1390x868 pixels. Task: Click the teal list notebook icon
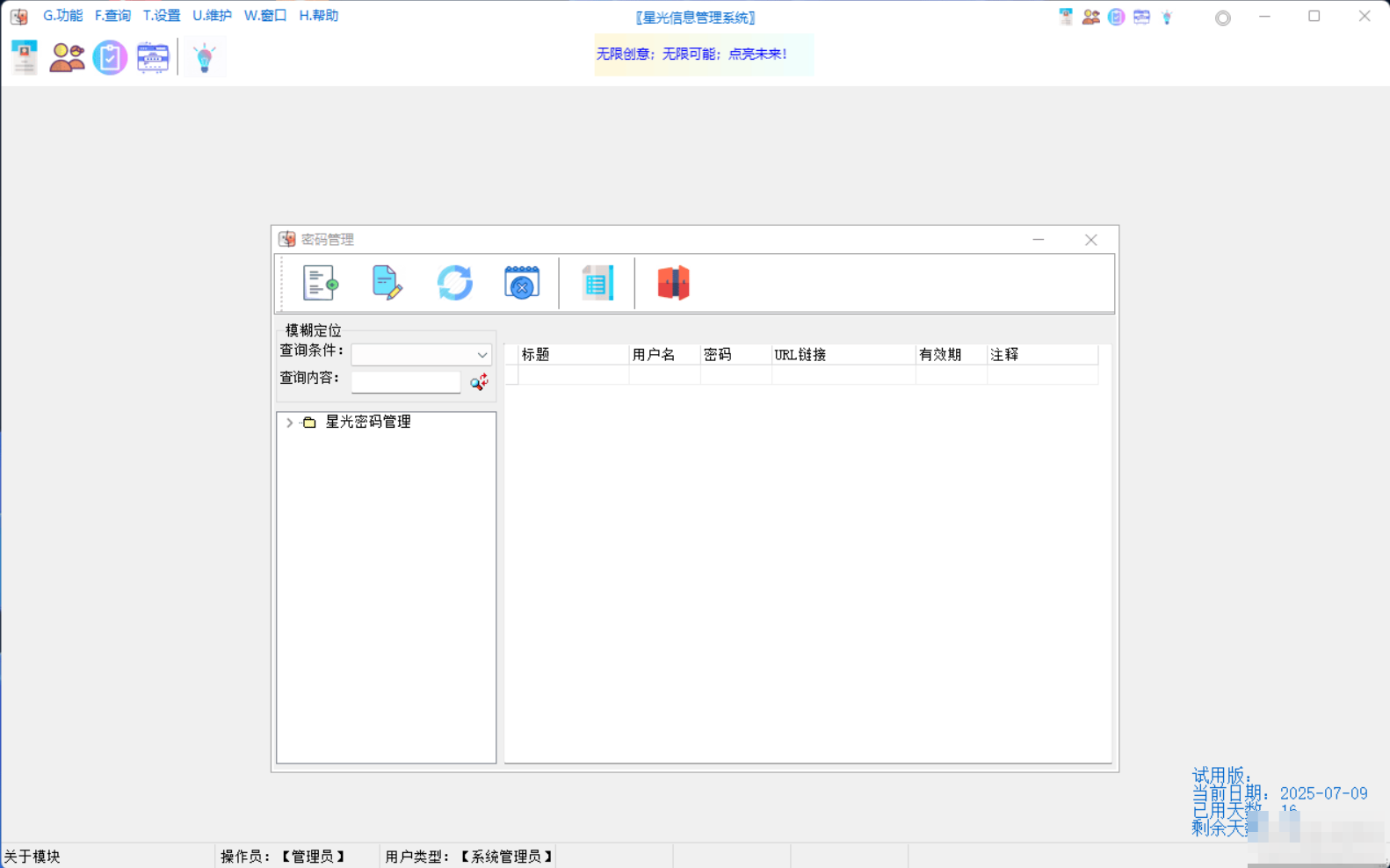(597, 283)
